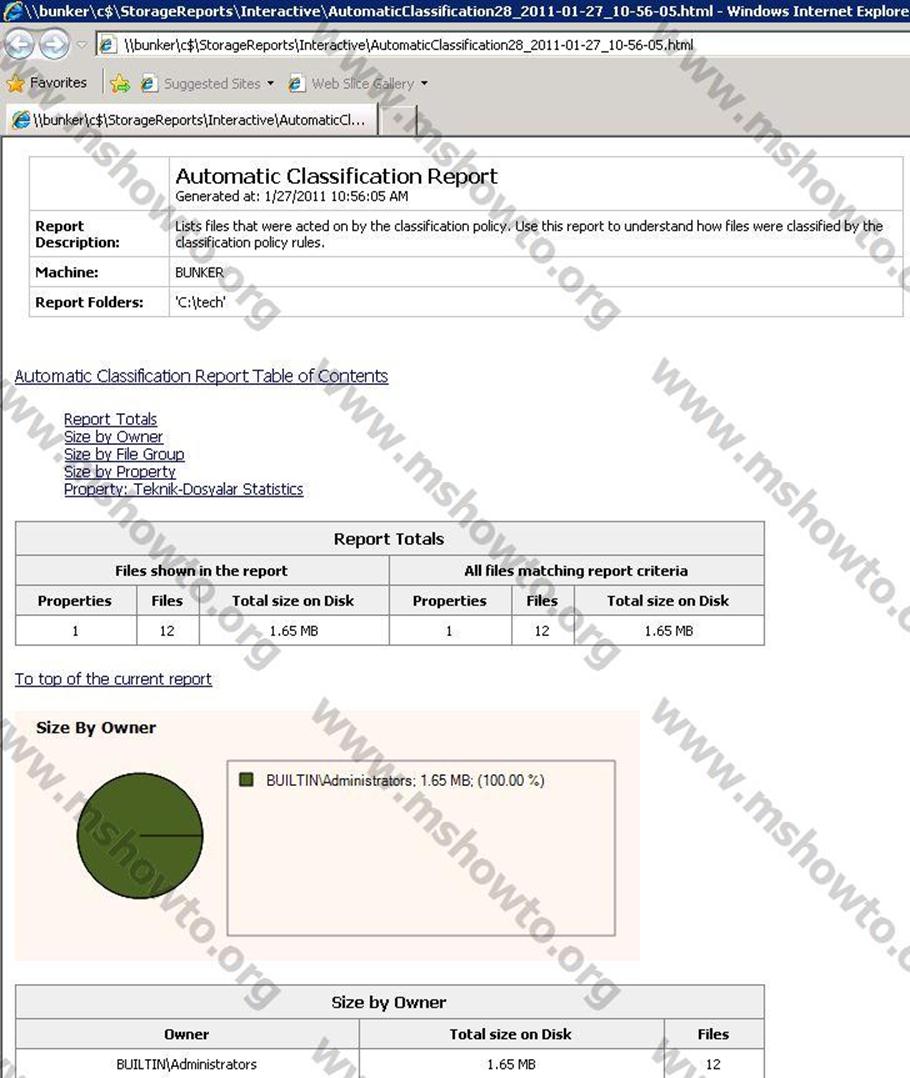This screenshot has width=910, height=1078.
Task: Open a new blank tab
Action: (397, 120)
